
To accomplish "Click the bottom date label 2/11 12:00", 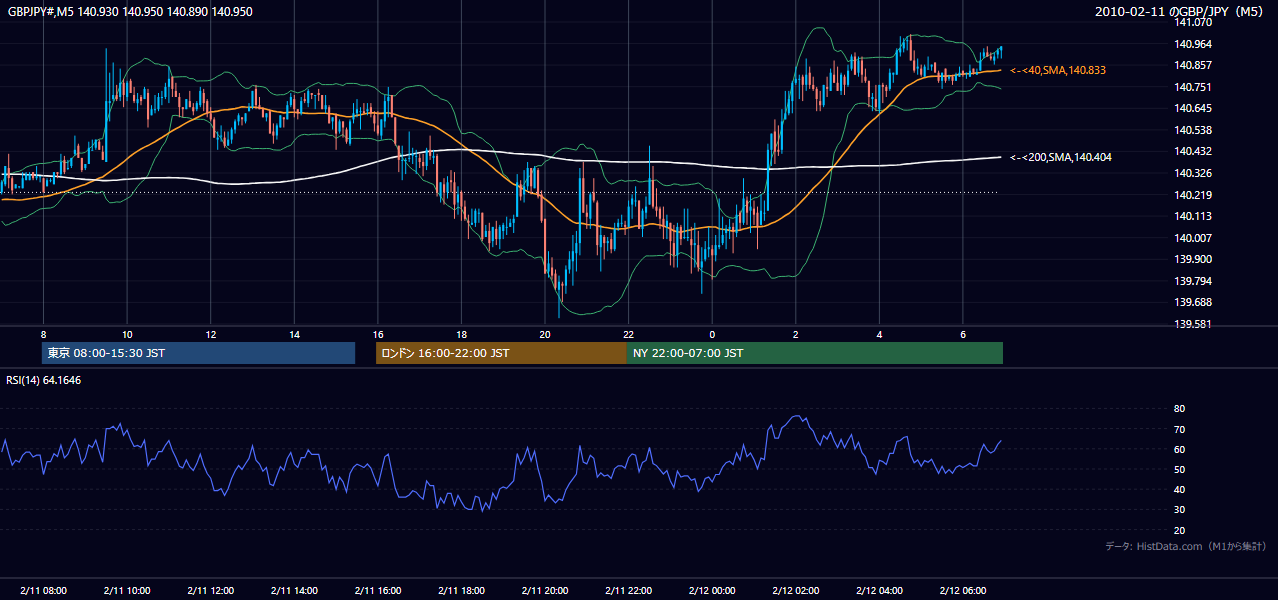I will pyautogui.click(x=211, y=591).
